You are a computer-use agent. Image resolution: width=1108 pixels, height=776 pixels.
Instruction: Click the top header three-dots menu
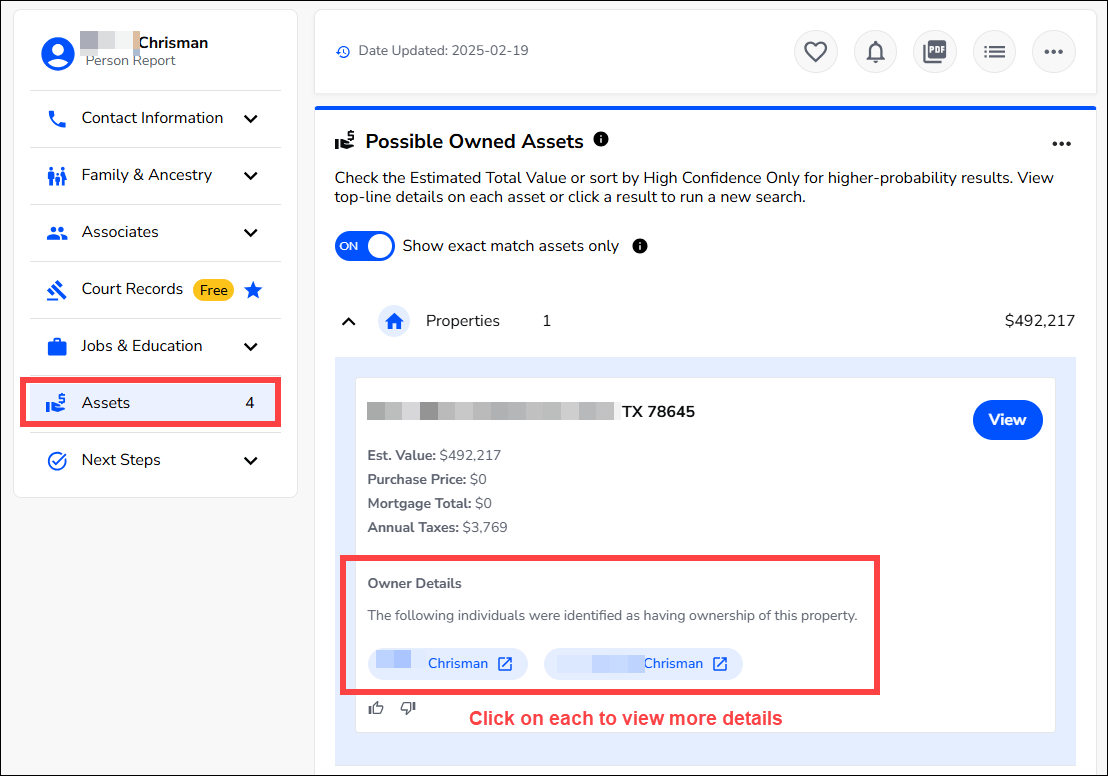point(1053,52)
